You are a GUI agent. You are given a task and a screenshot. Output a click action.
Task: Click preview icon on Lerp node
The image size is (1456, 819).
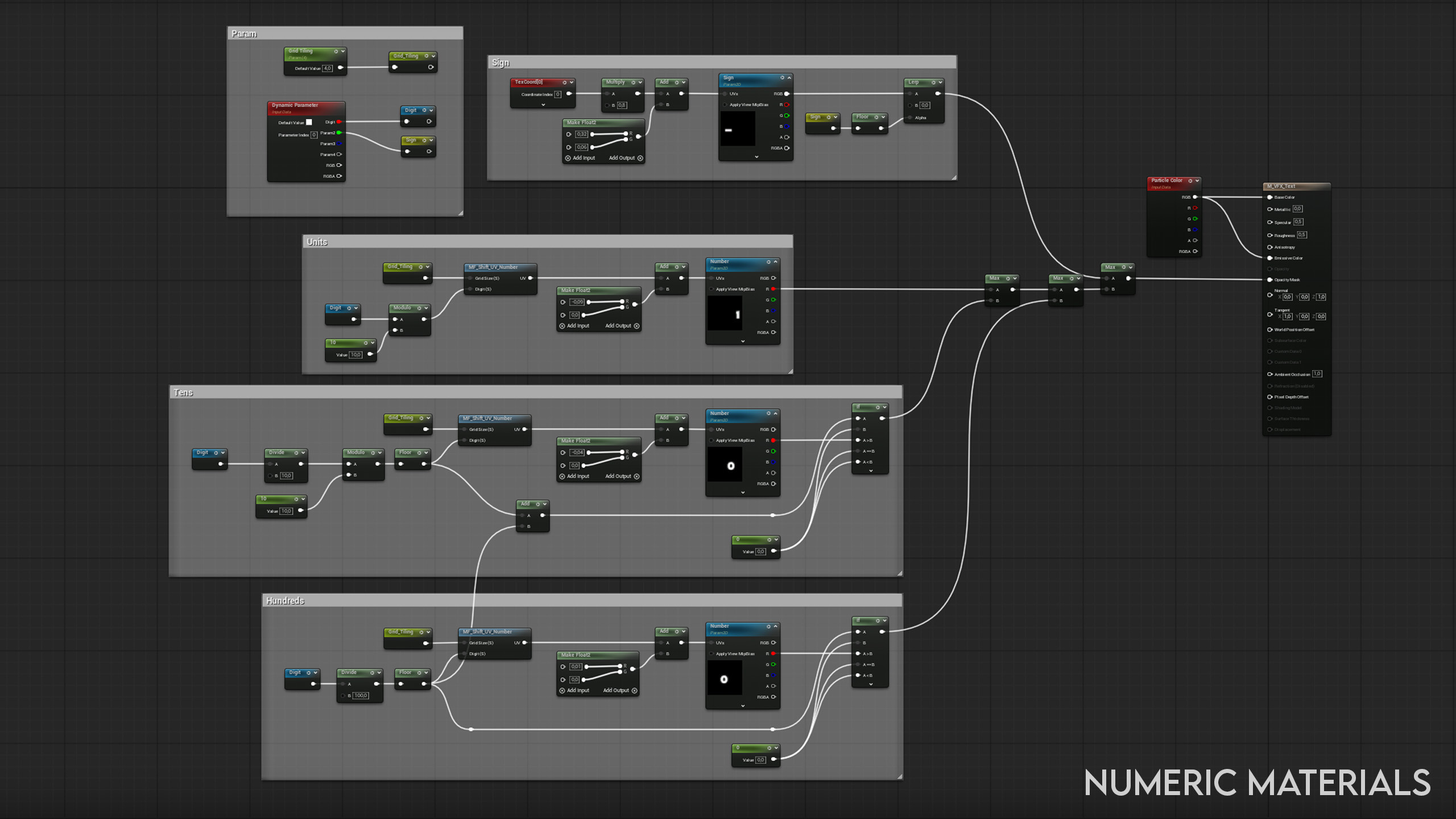[933, 82]
